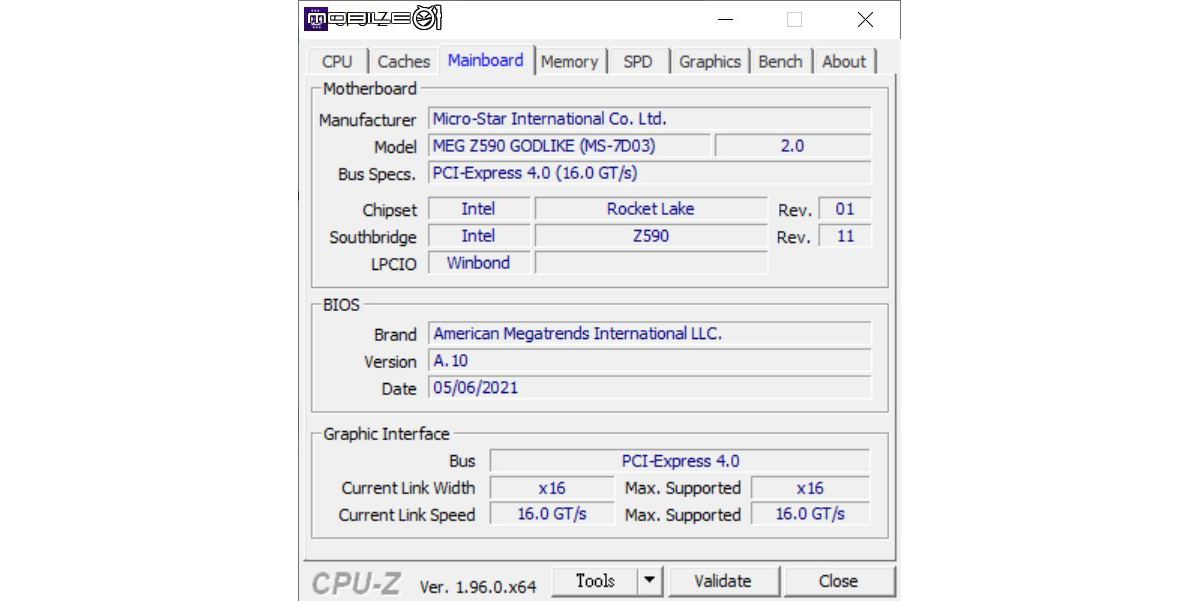
Task: Click version text Ver. 1.96.0.x64
Action: 478,586
